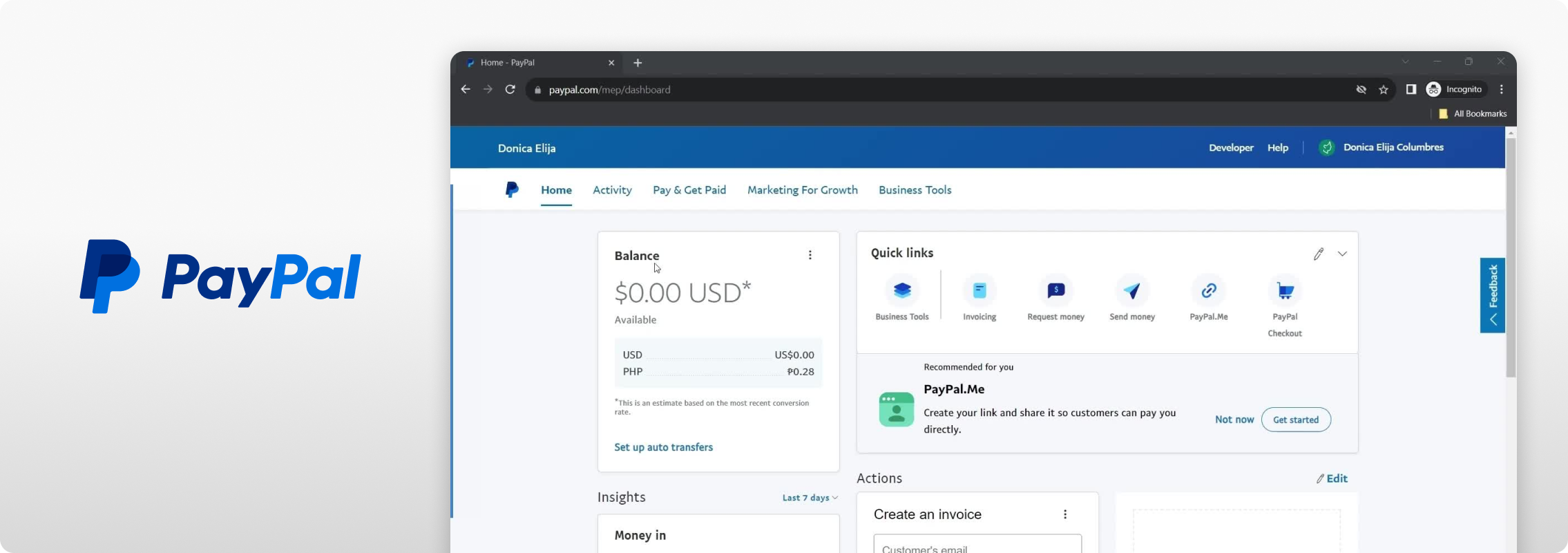
Task: Go forward using browser forward arrow
Action: [488, 89]
